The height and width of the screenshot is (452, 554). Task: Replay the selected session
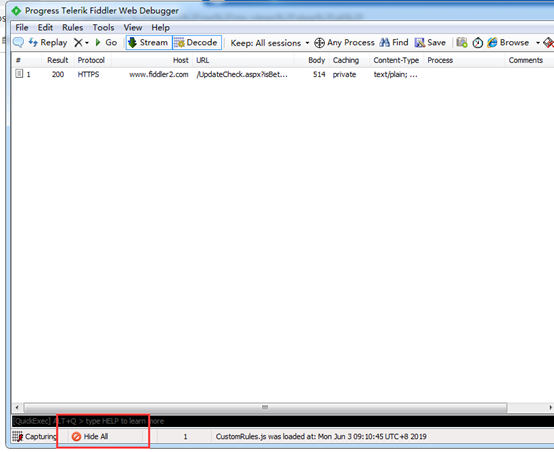[x=48, y=43]
